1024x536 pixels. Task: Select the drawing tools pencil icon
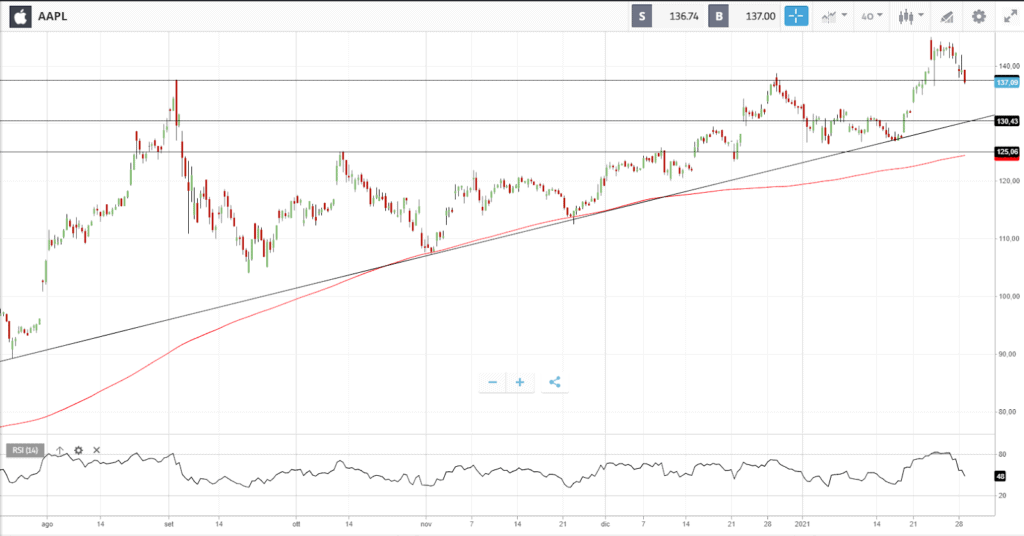click(x=946, y=17)
